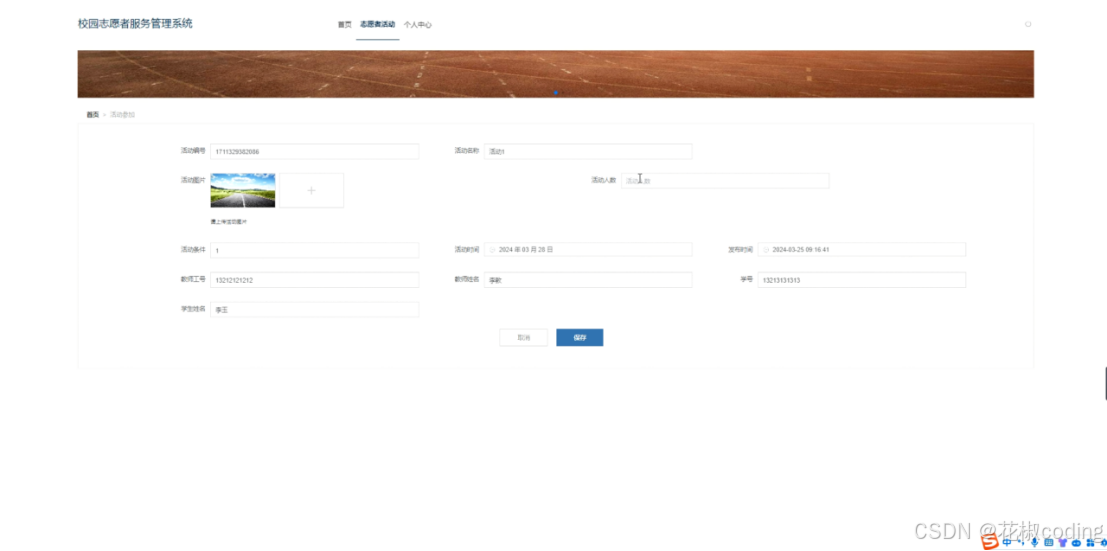Screen dimensions: 1107x551
Task: Open the IME soft keyboard icon
Action: pos(1048,543)
